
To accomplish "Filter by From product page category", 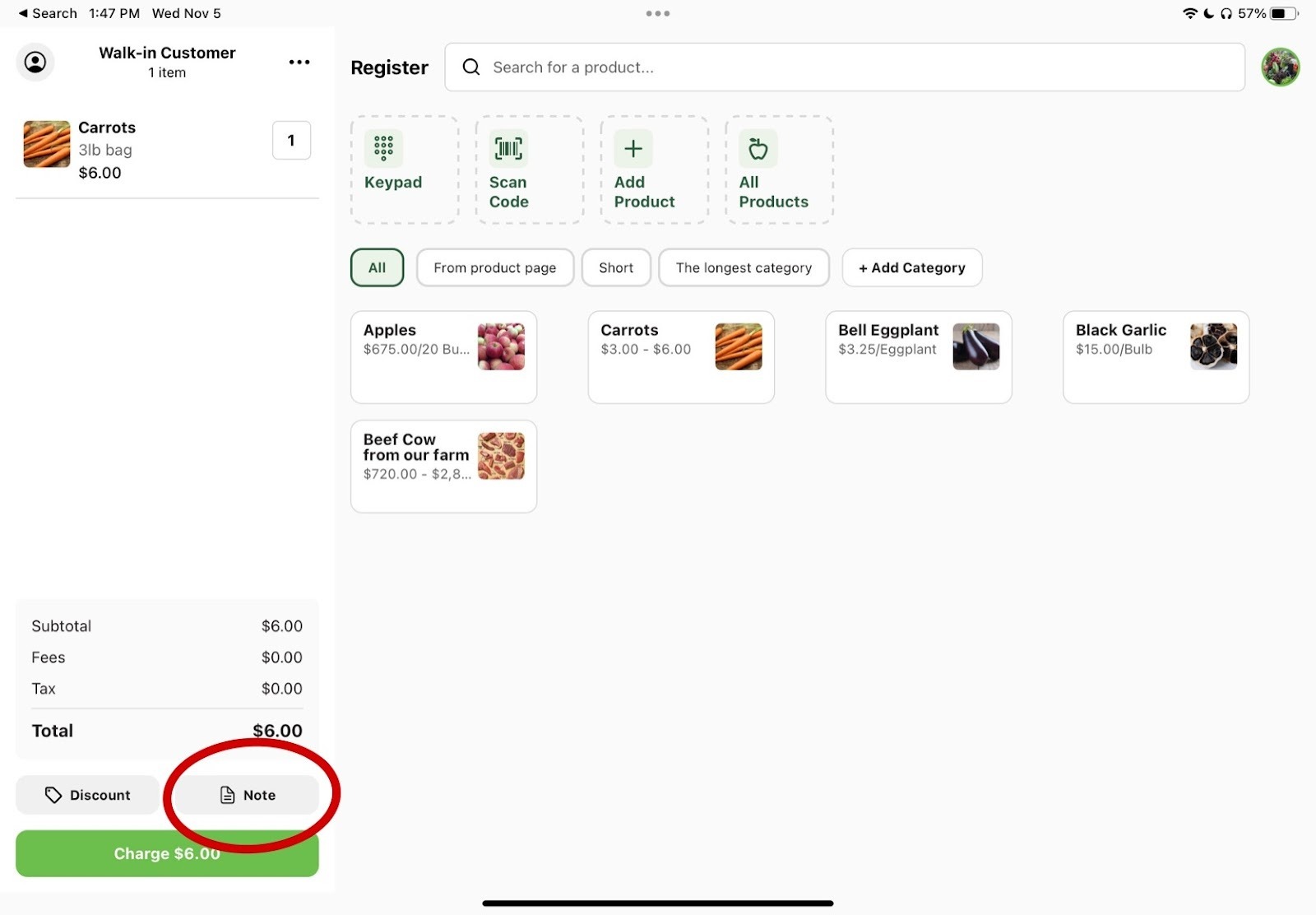I will (x=494, y=267).
